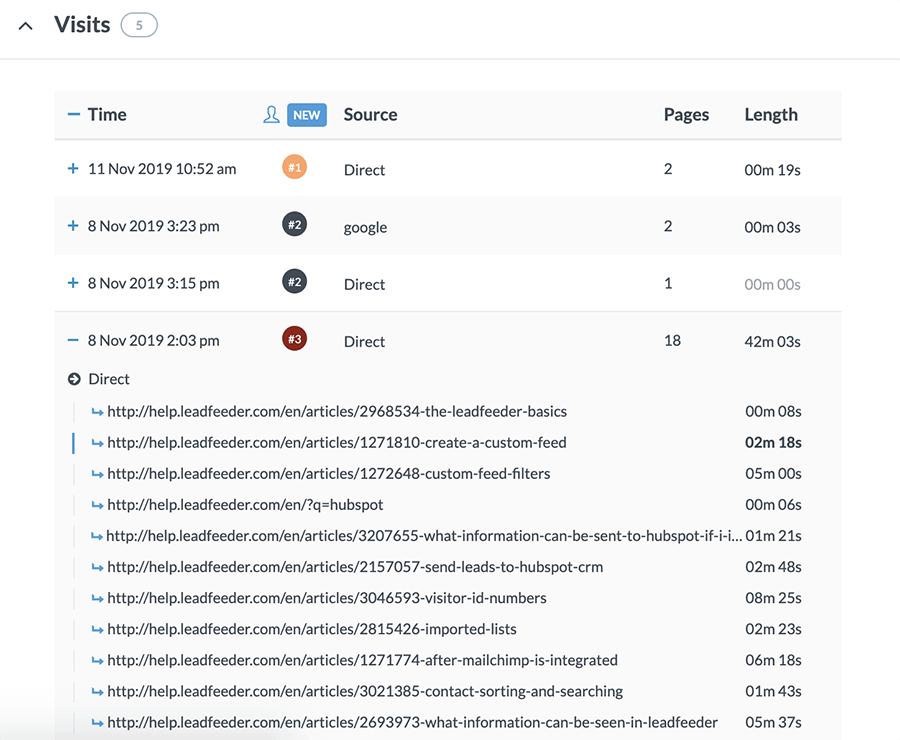This screenshot has height=740, width=900.
Task: Open the imported-lists article link
Action: coord(312,629)
